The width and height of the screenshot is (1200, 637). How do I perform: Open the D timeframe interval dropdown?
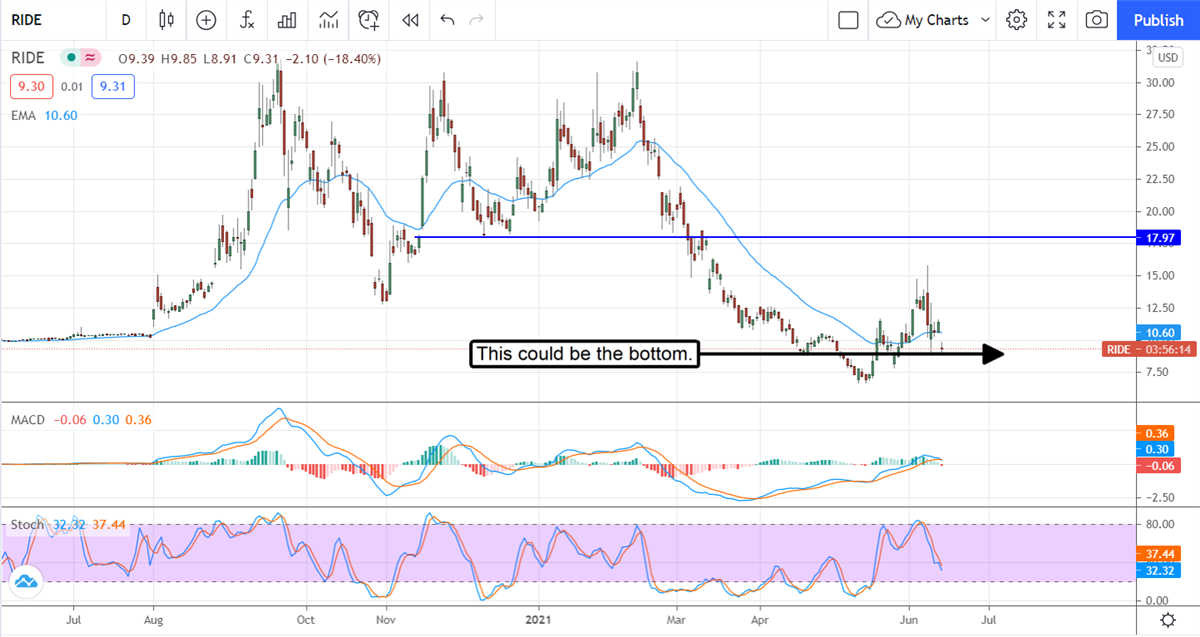pyautogui.click(x=125, y=20)
